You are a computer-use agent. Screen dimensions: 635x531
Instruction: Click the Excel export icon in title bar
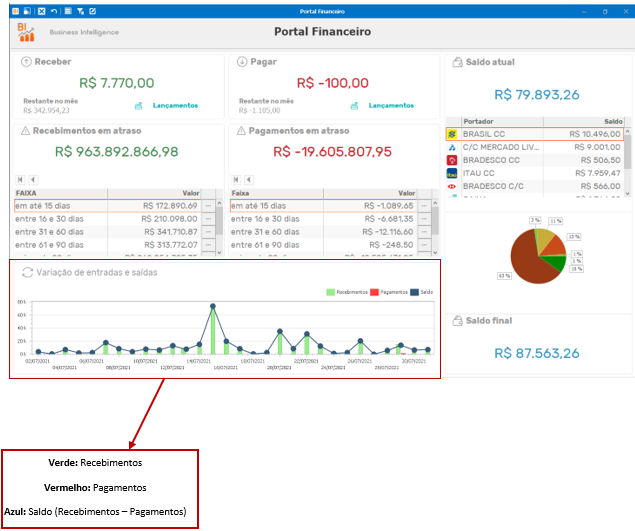[x=42, y=11]
